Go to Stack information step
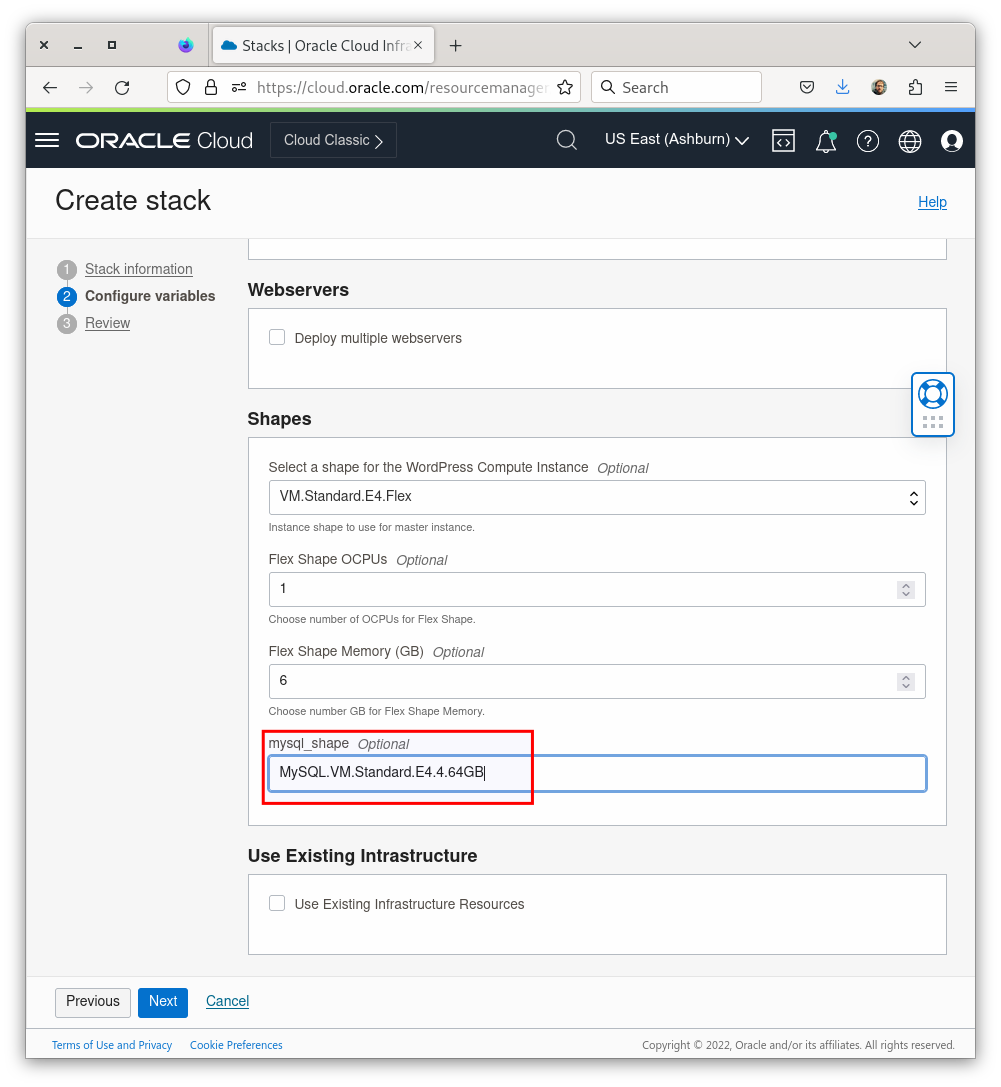 [139, 269]
